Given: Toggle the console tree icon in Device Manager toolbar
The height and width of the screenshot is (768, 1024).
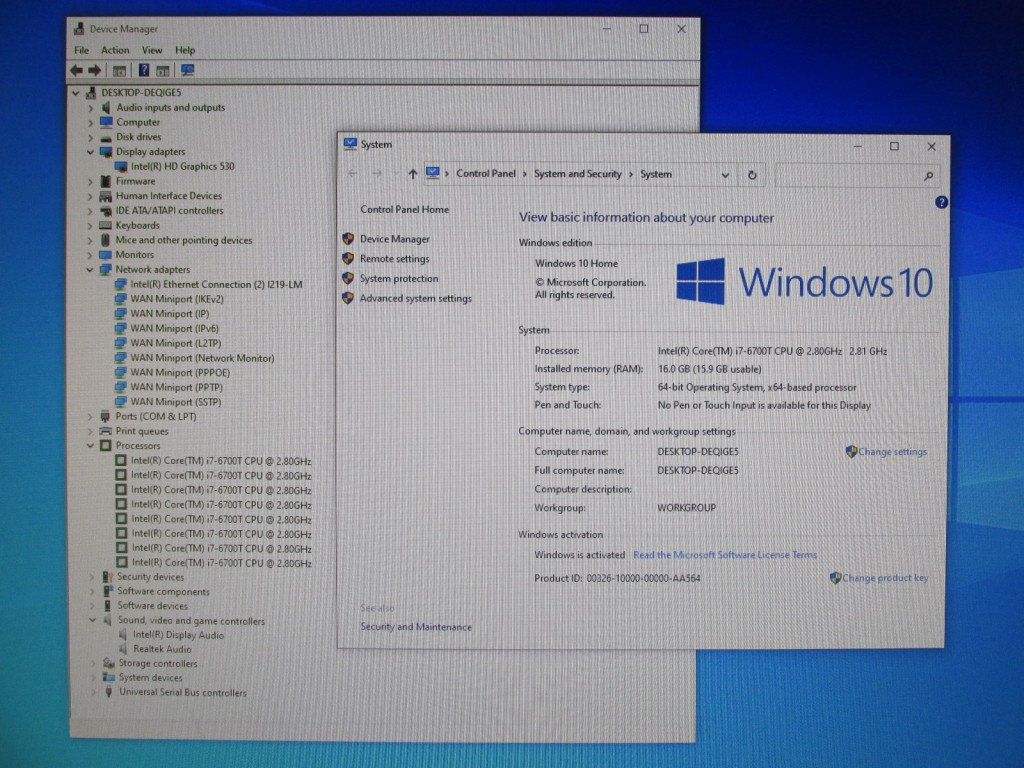Looking at the screenshot, I should point(119,71).
